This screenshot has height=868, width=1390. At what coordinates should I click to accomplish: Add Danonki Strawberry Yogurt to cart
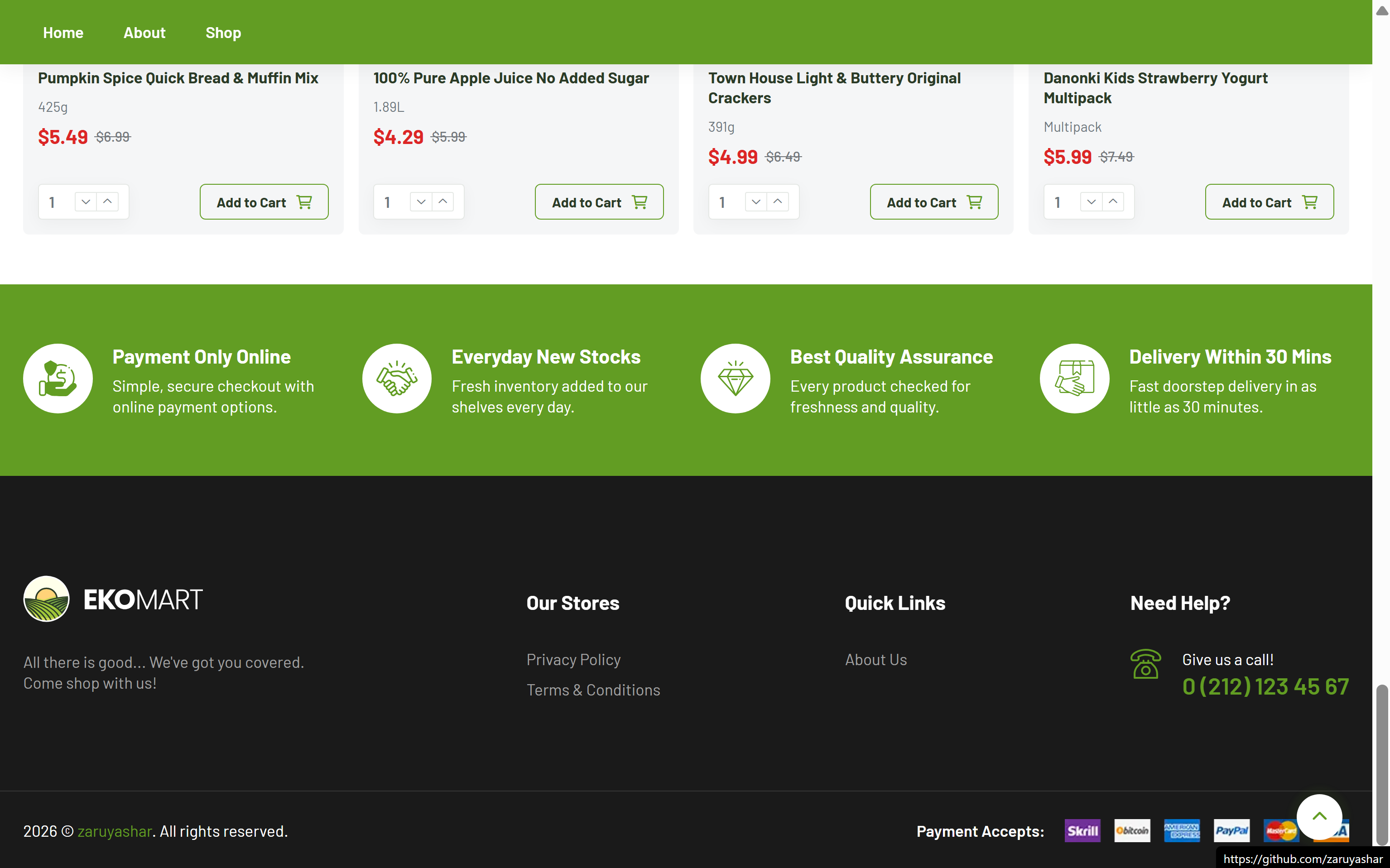pos(1269,202)
